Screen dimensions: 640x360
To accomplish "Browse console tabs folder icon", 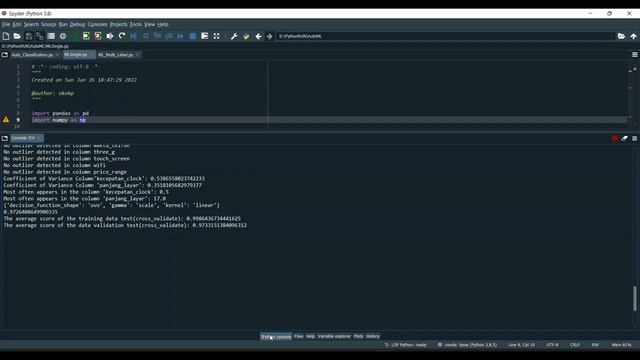I will [x=5, y=138].
